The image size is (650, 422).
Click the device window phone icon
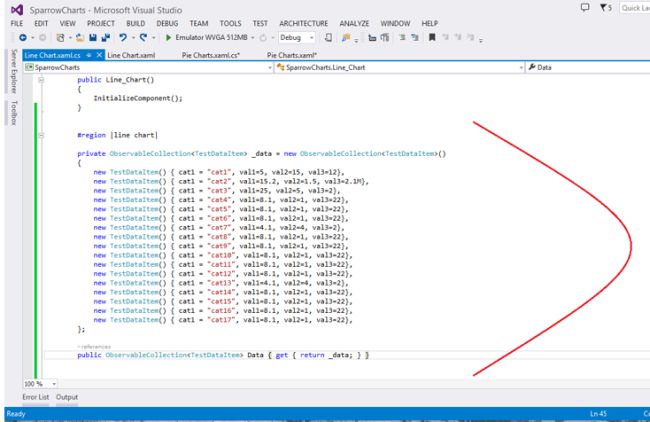click(328, 38)
